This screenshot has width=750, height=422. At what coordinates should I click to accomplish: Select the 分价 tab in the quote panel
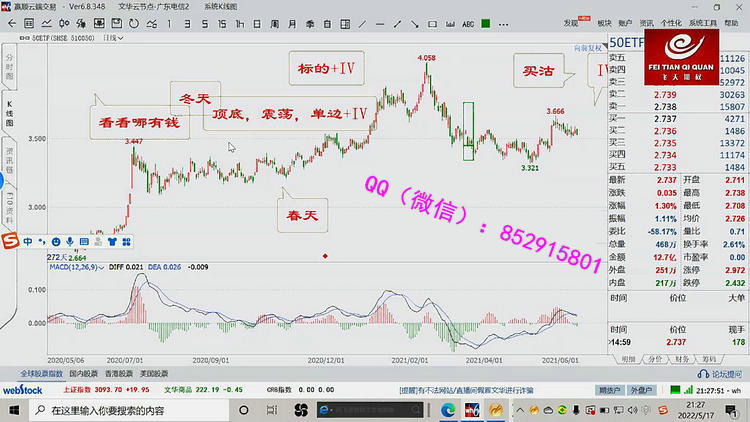[654, 357]
